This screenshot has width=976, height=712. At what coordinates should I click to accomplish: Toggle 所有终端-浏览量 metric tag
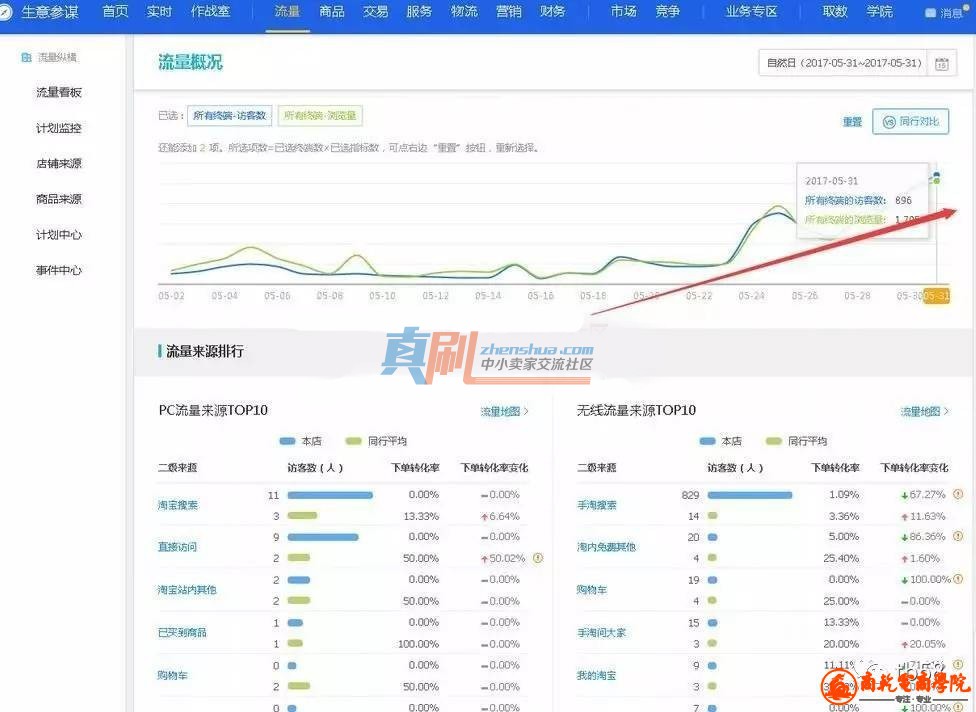click(x=320, y=116)
